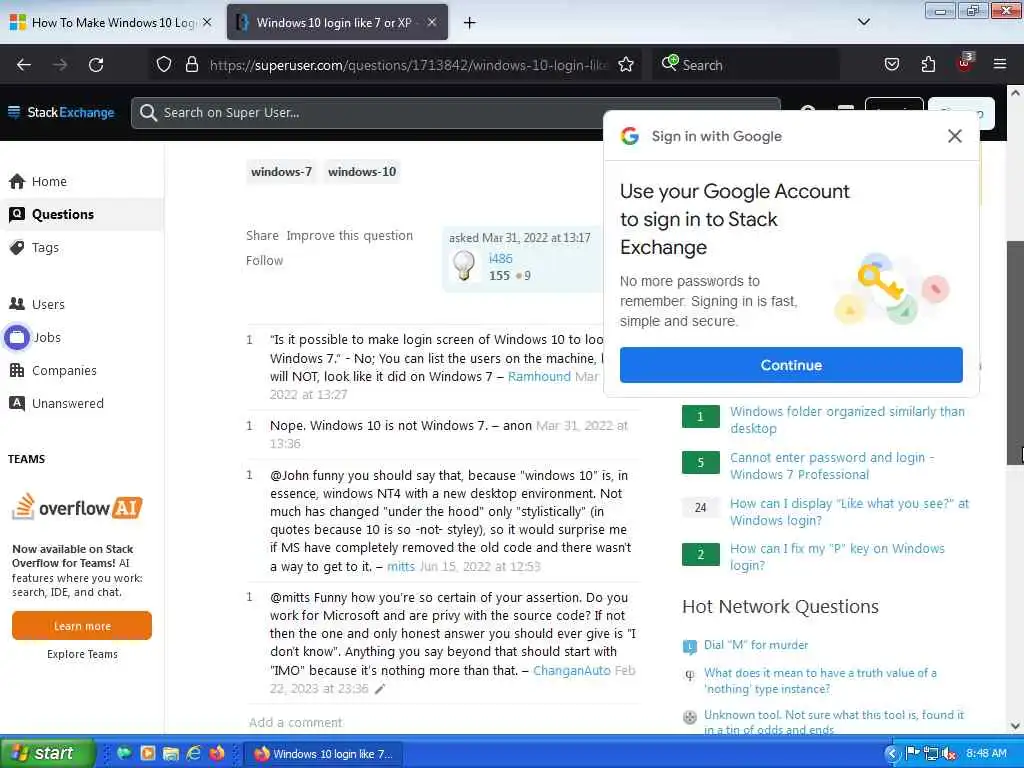The width and height of the screenshot is (1024, 768).
Task: Bookmark this page with star icon
Action: pyautogui.click(x=626, y=64)
